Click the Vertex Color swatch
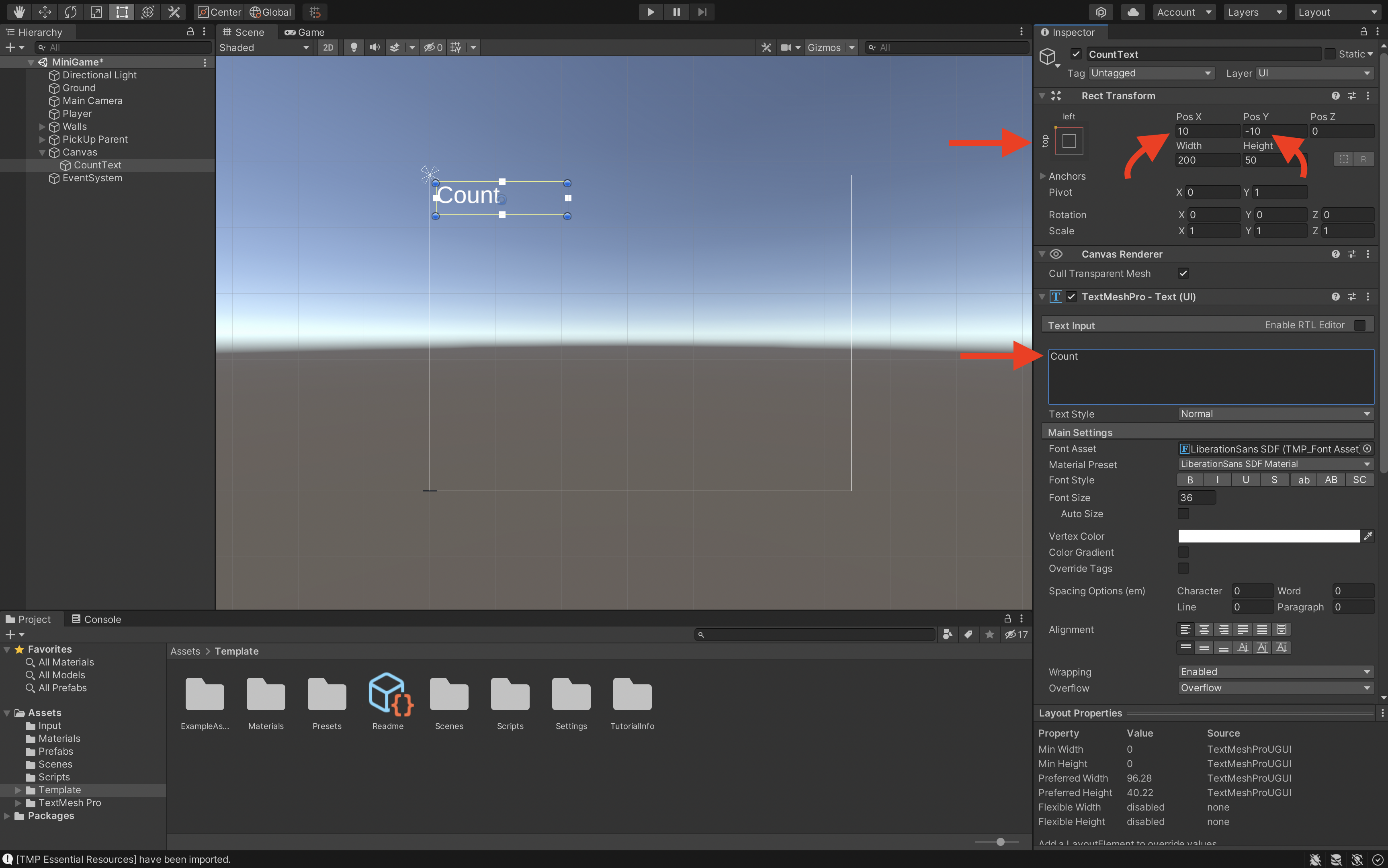 pos(1269,536)
